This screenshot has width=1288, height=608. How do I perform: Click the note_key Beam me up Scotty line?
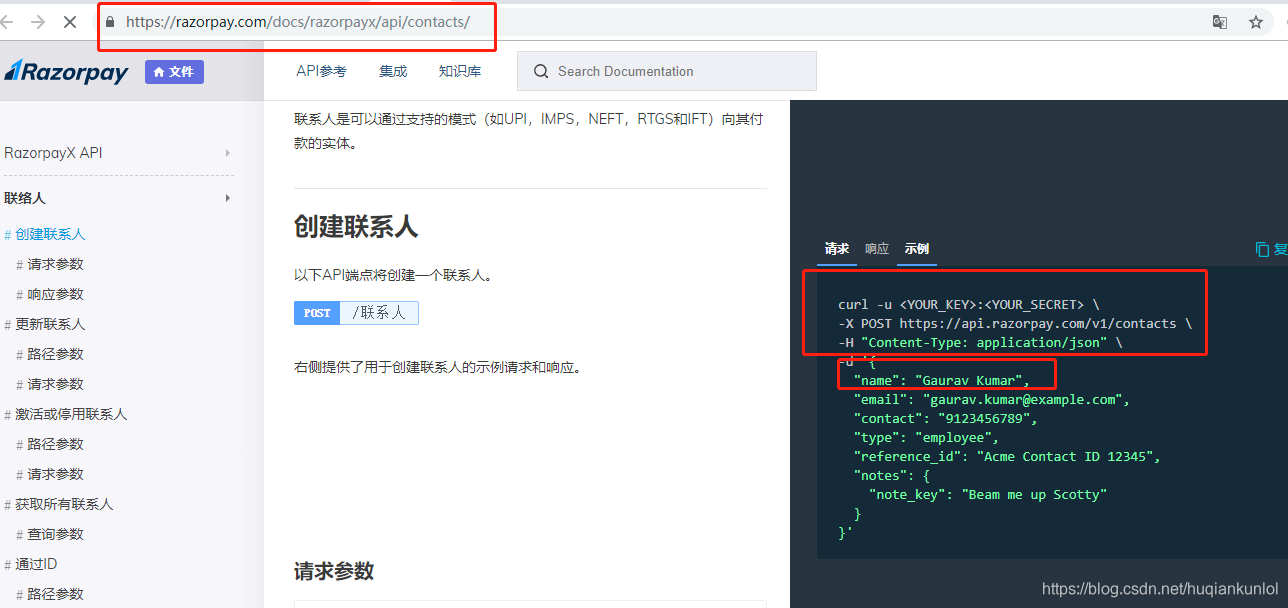pos(987,494)
